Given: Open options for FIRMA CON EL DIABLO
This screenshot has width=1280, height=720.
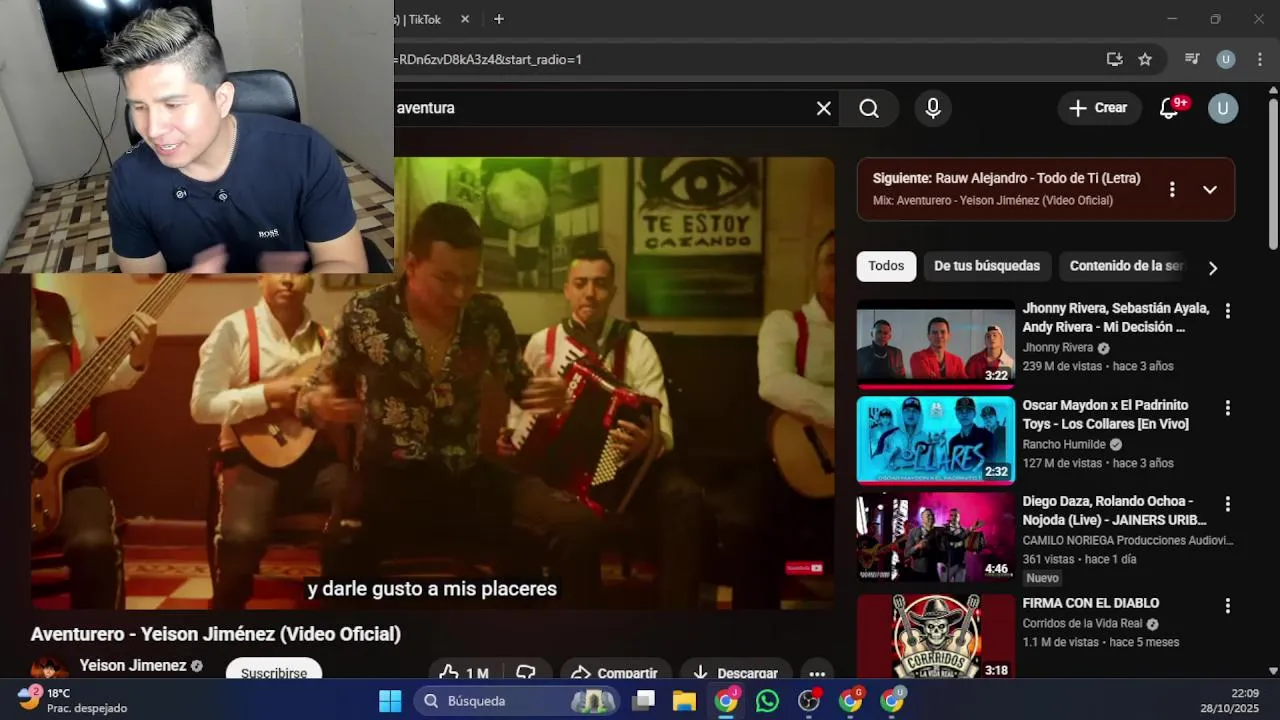Looking at the screenshot, I should click(1228, 606).
